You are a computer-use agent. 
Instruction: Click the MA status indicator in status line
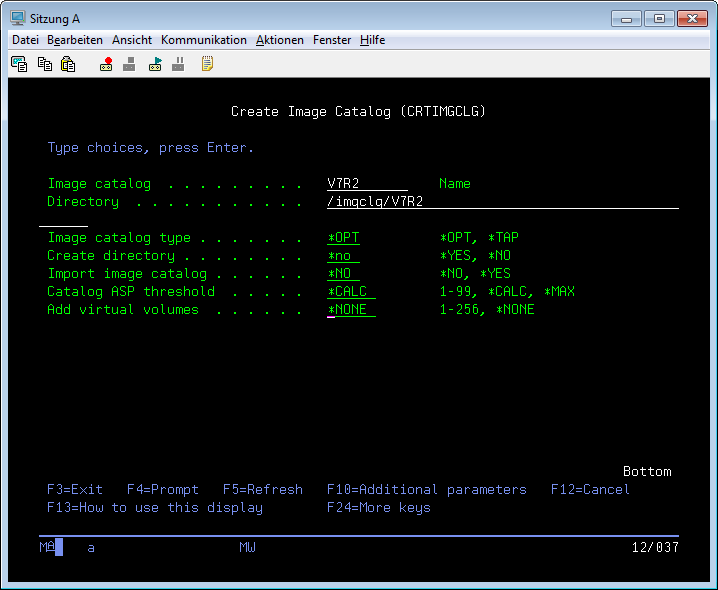(47, 547)
